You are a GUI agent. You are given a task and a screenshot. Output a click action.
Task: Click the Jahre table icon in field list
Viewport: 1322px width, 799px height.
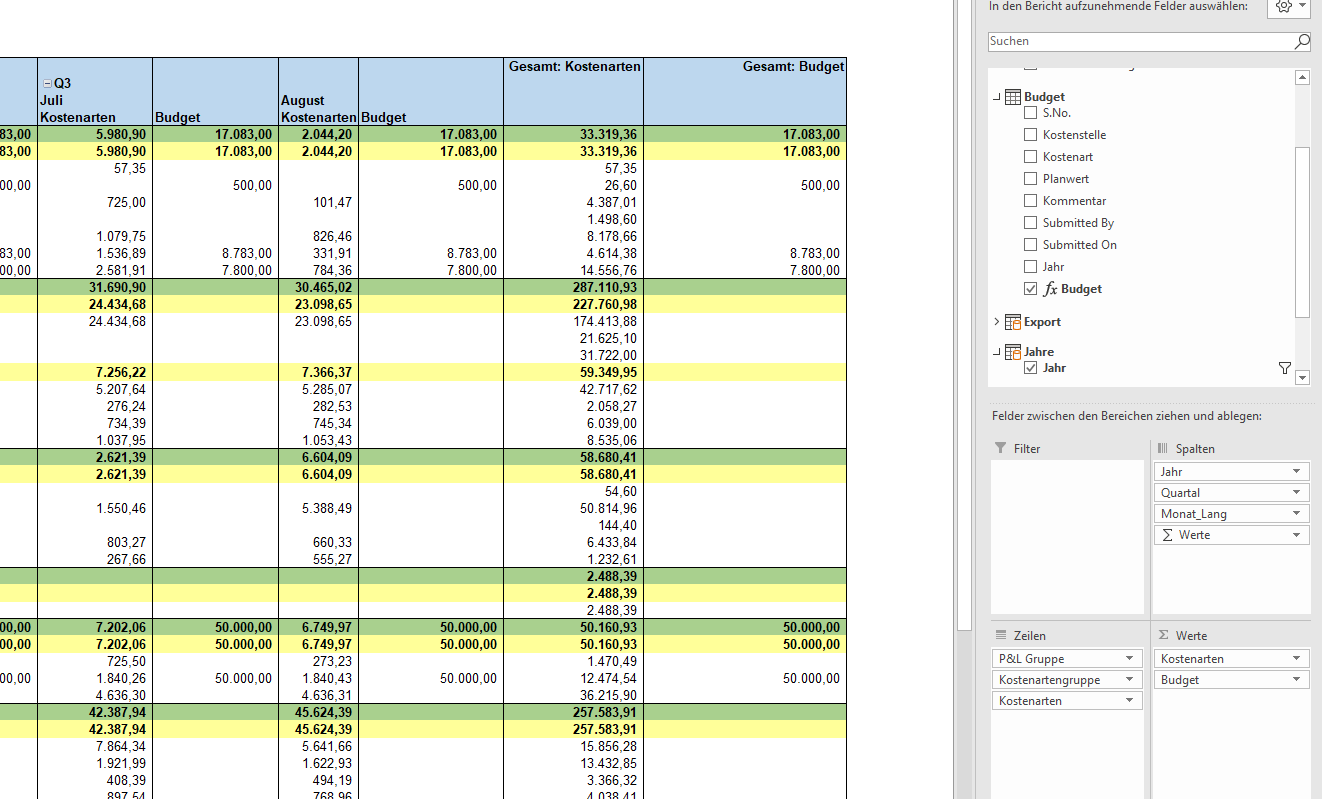1013,352
